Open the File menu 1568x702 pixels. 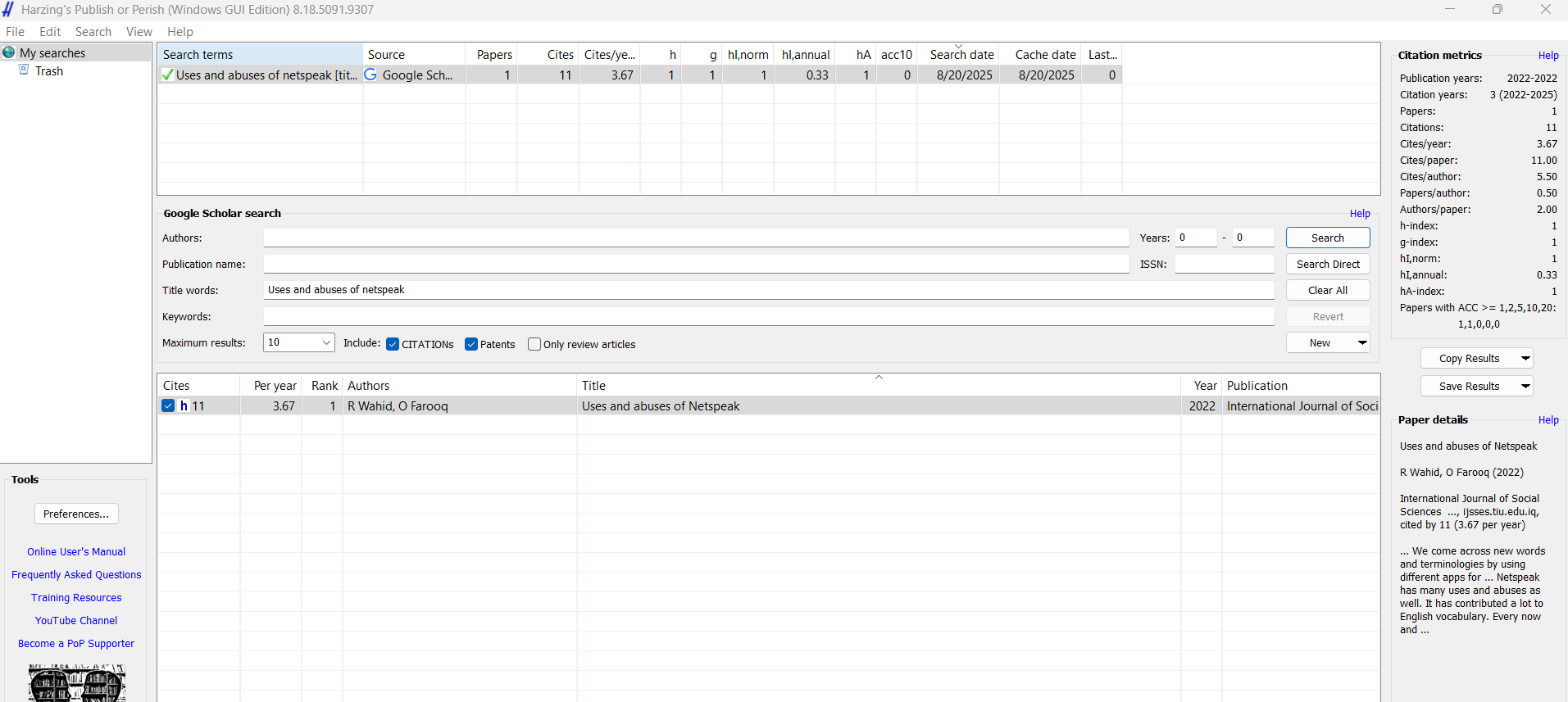(15, 32)
